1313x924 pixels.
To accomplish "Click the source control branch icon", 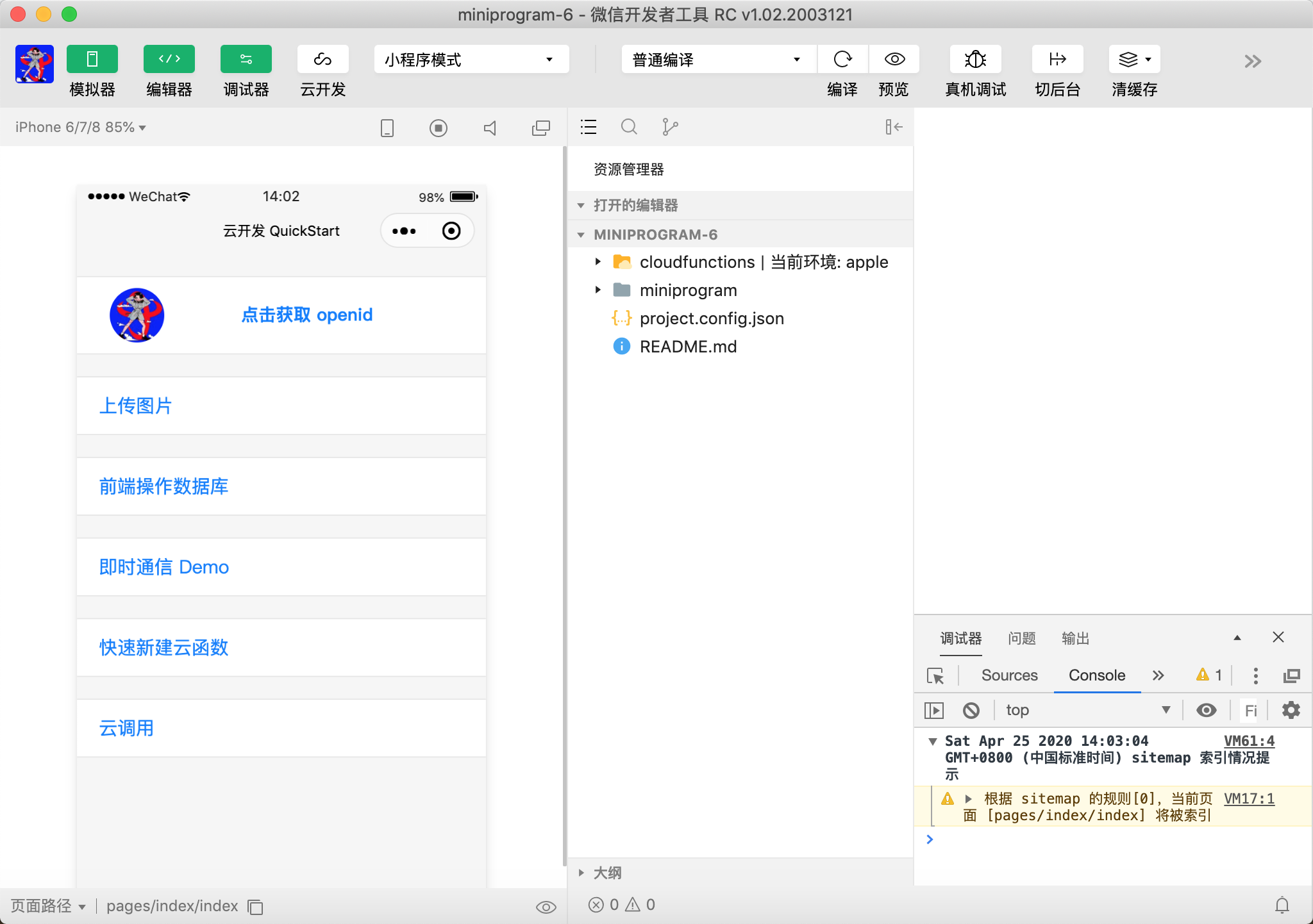I will (x=670, y=127).
